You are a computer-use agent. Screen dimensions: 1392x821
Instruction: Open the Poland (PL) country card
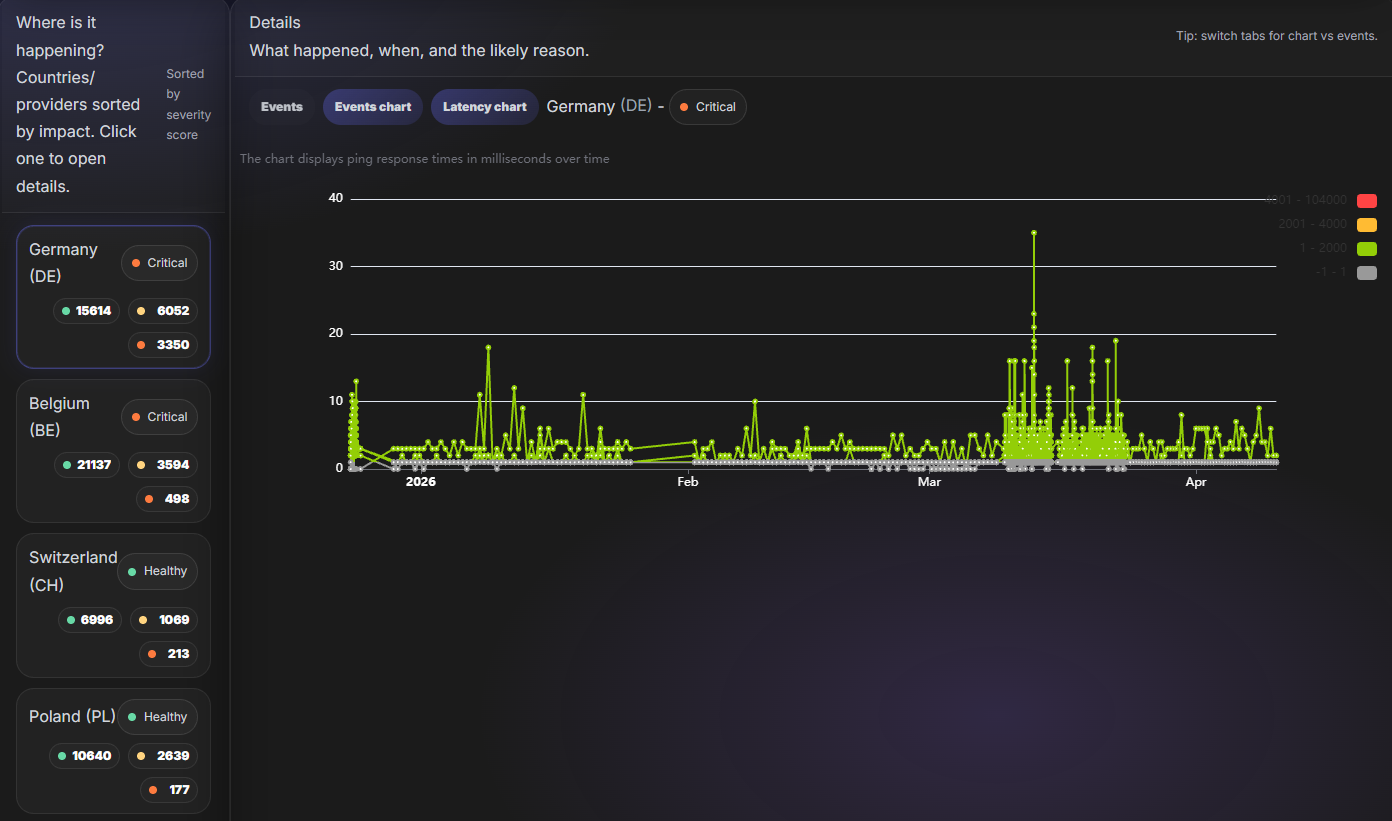113,751
